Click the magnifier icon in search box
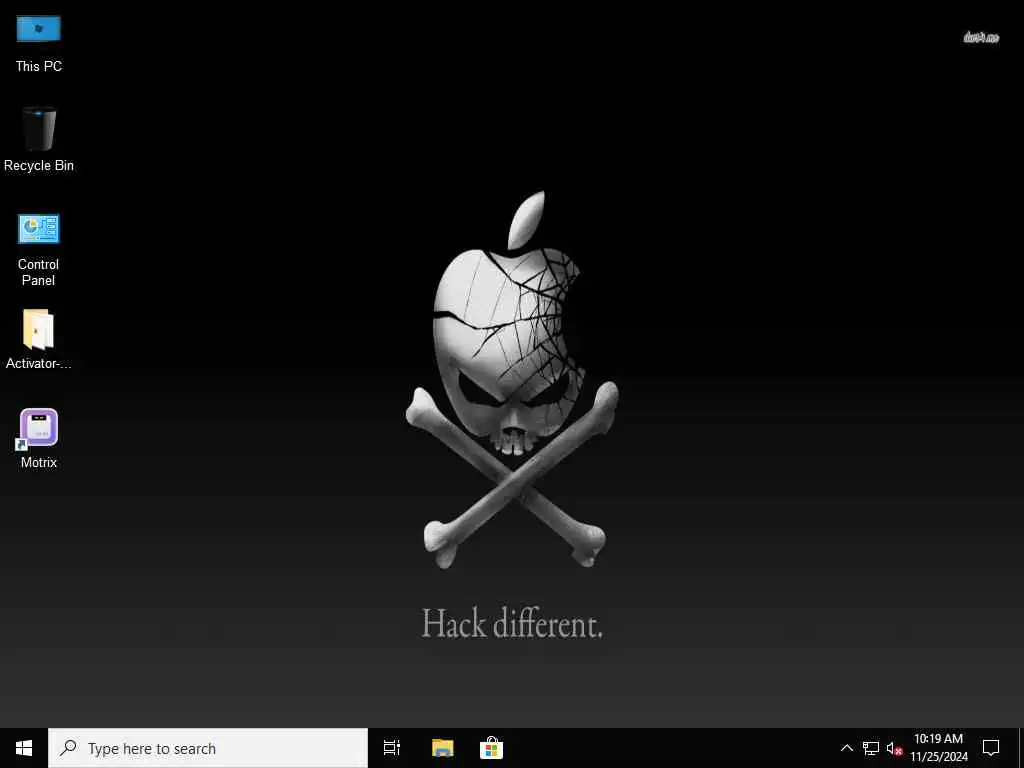This screenshot has width=1024, height=768. (68, 748)
